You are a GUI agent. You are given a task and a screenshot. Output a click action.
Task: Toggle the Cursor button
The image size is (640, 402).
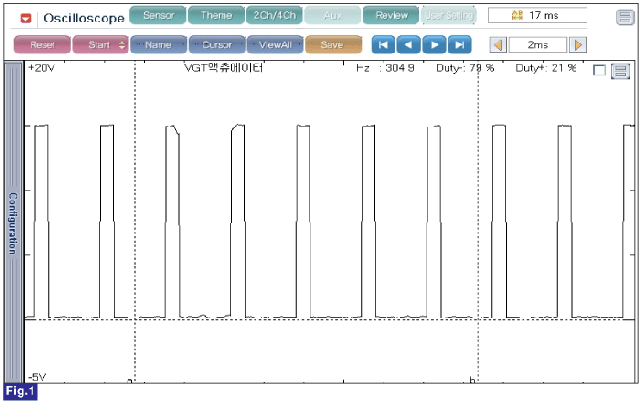point(217,45)
